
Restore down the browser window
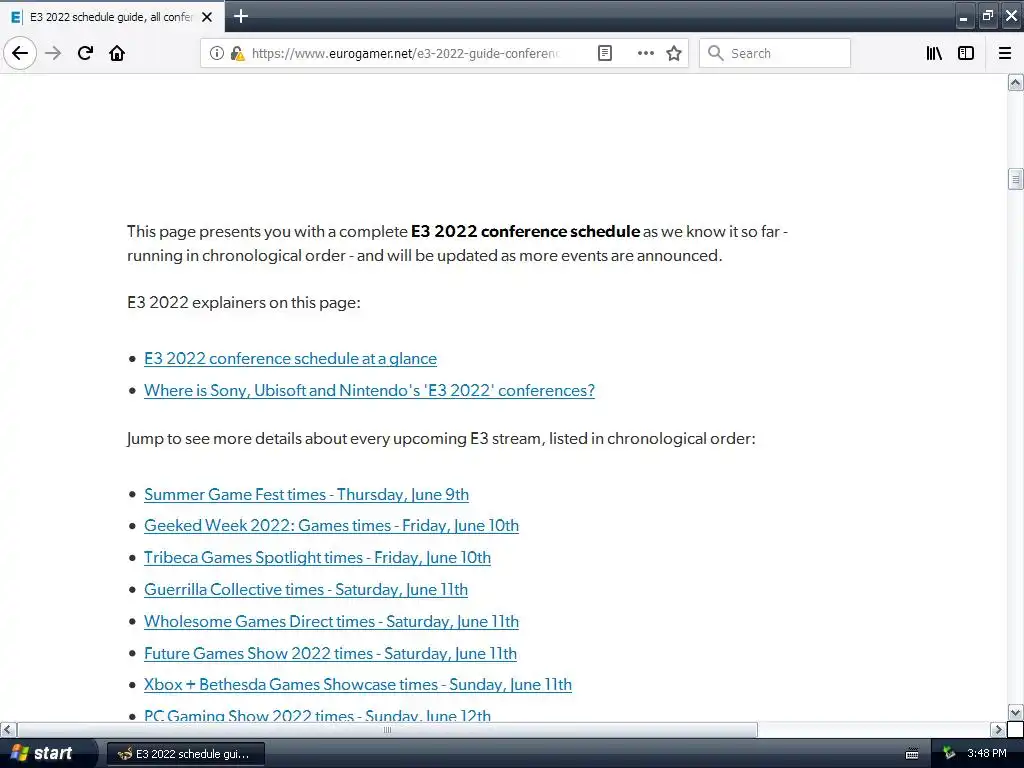(x=987, y=16)
